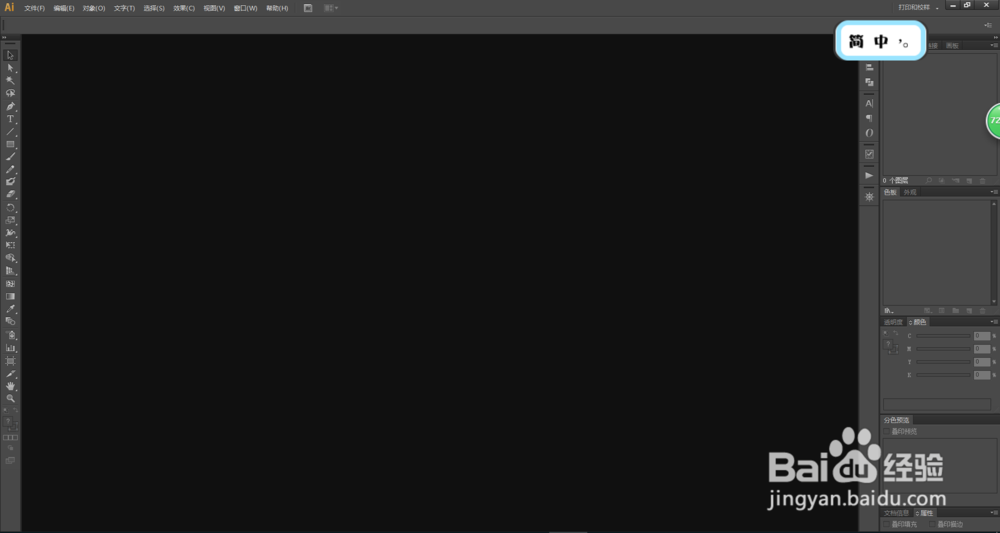Open the 属性 panel flyout menu
Screen dimensions: 1000x533
point(994,513)
